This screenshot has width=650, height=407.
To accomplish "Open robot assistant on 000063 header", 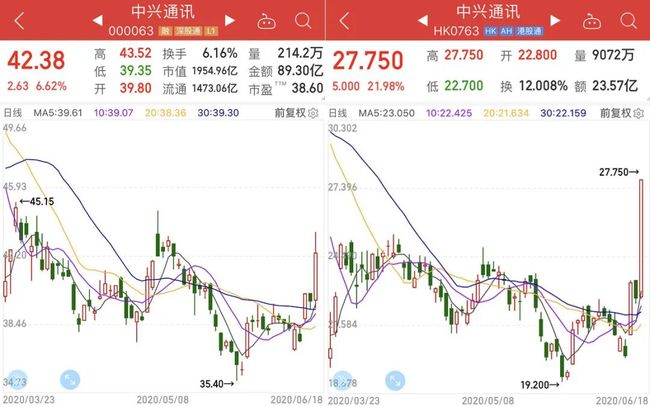I will click(267, 21).
